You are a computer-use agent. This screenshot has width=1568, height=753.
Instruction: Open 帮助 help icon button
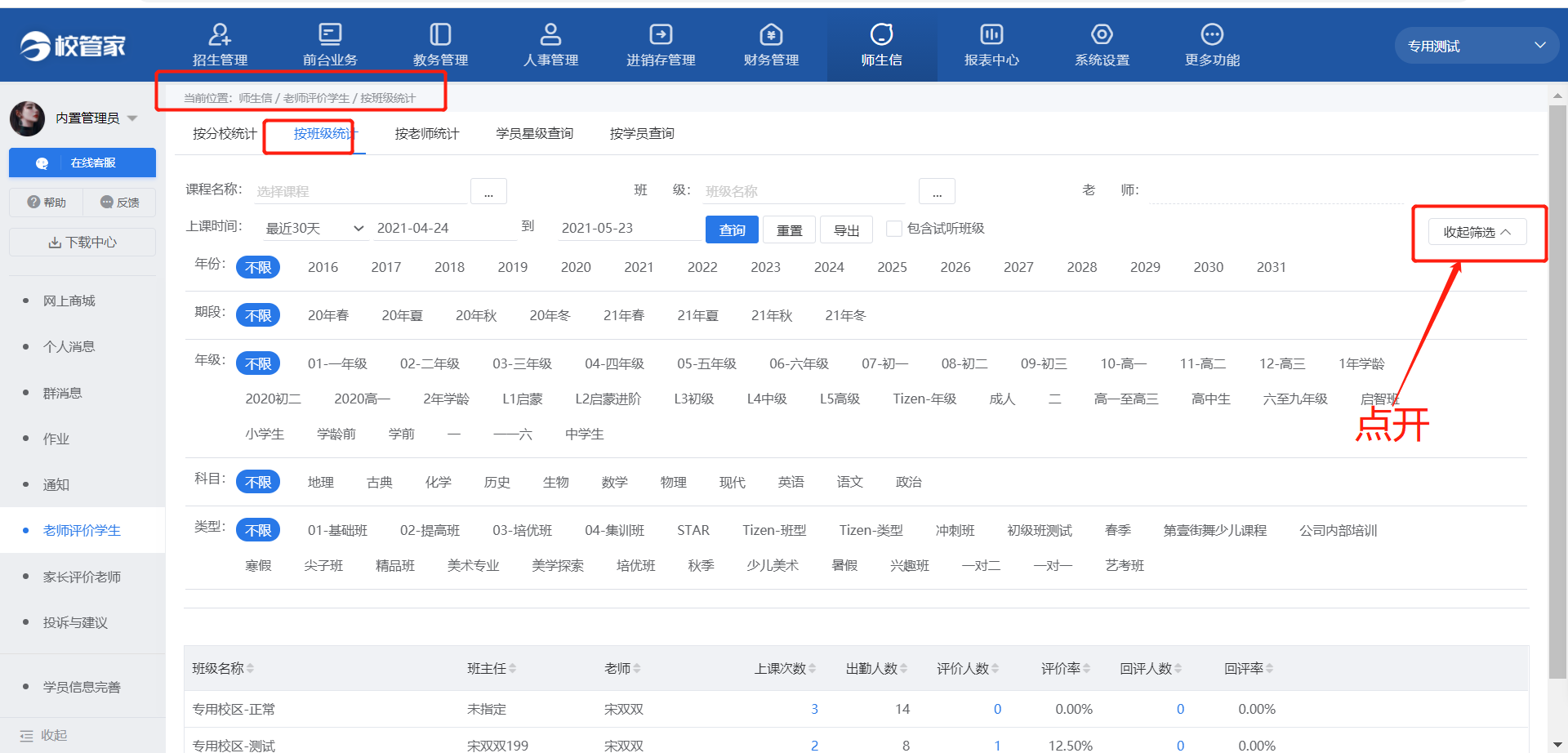[x=46, y=202]
